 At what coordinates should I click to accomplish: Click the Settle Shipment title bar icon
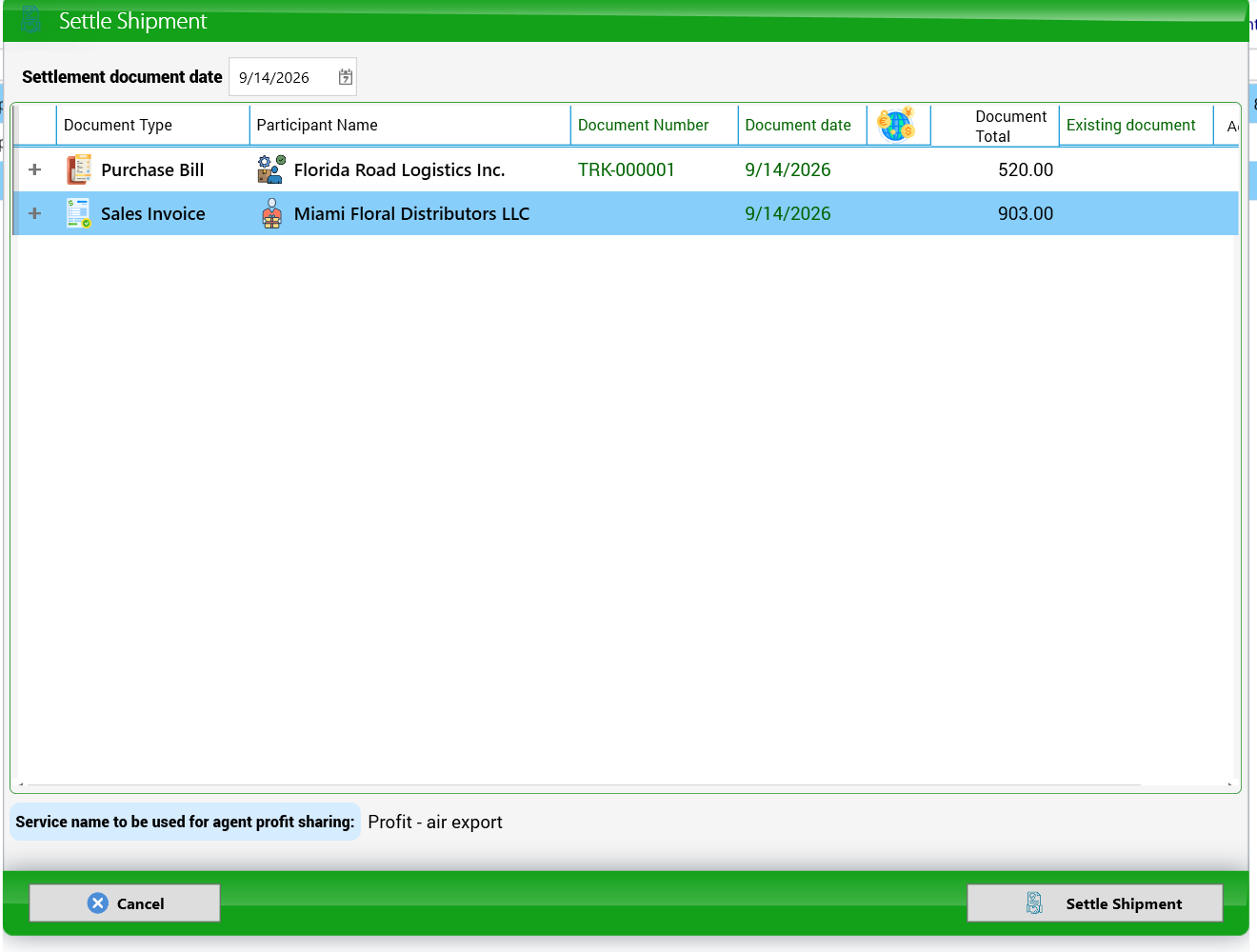pos(30,20)
